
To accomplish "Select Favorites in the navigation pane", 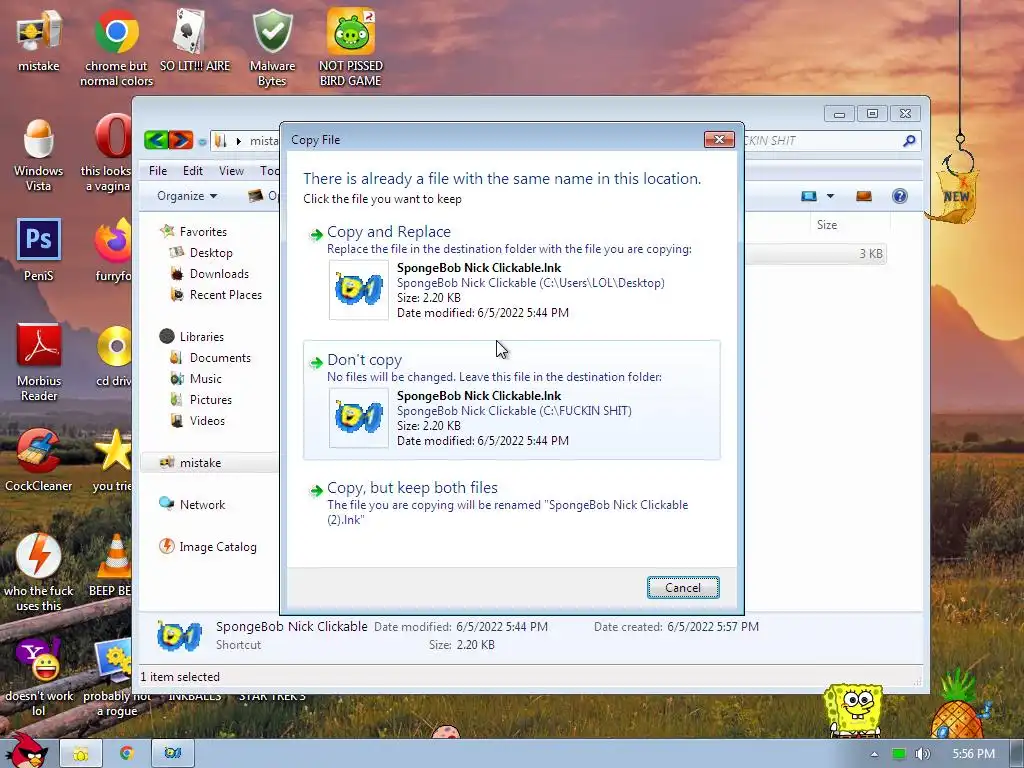I will tap(202, 232).
